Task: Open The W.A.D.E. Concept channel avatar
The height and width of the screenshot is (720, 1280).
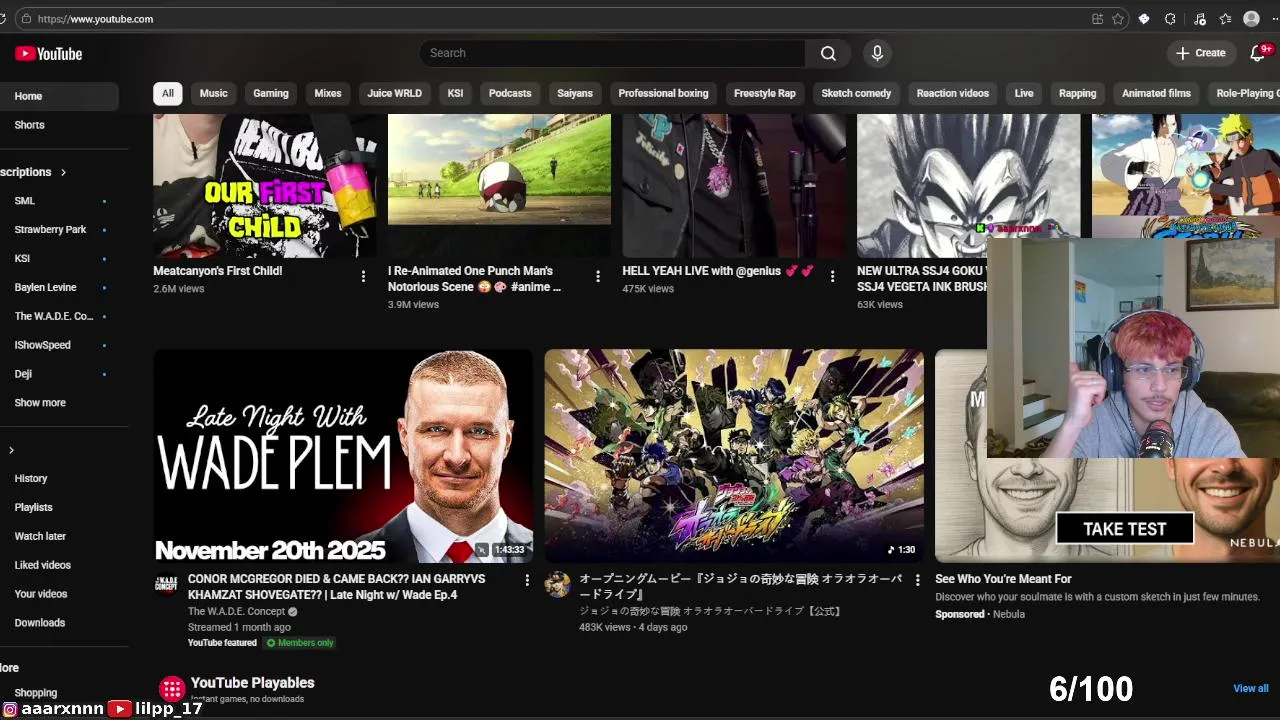Action: click(166, 584)
